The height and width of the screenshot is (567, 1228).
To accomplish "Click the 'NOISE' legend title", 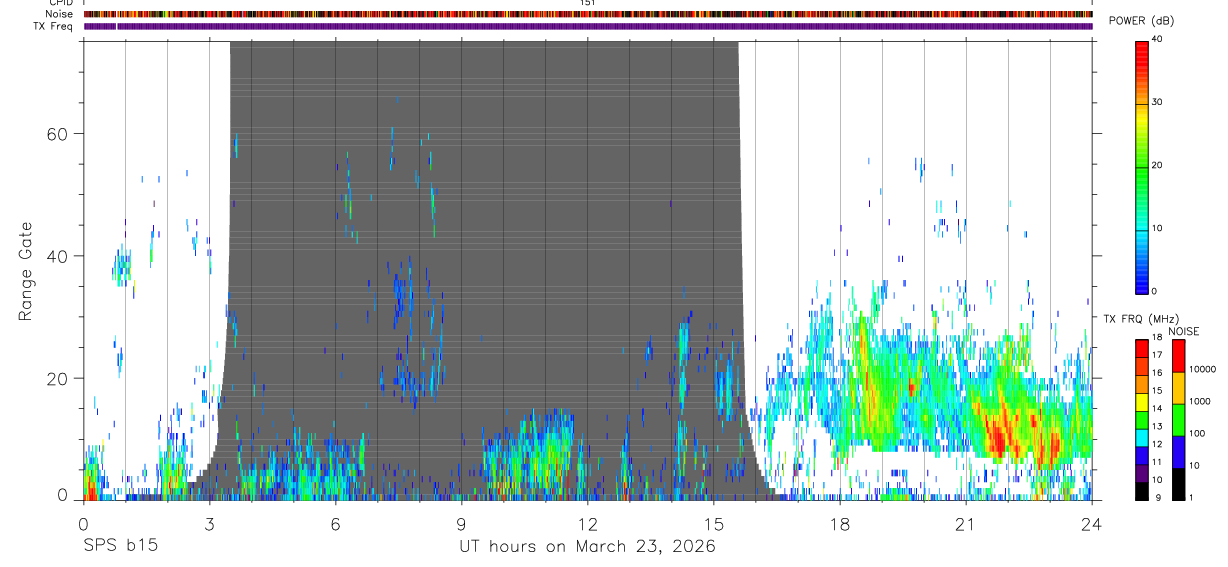I will coord(1183,331).
